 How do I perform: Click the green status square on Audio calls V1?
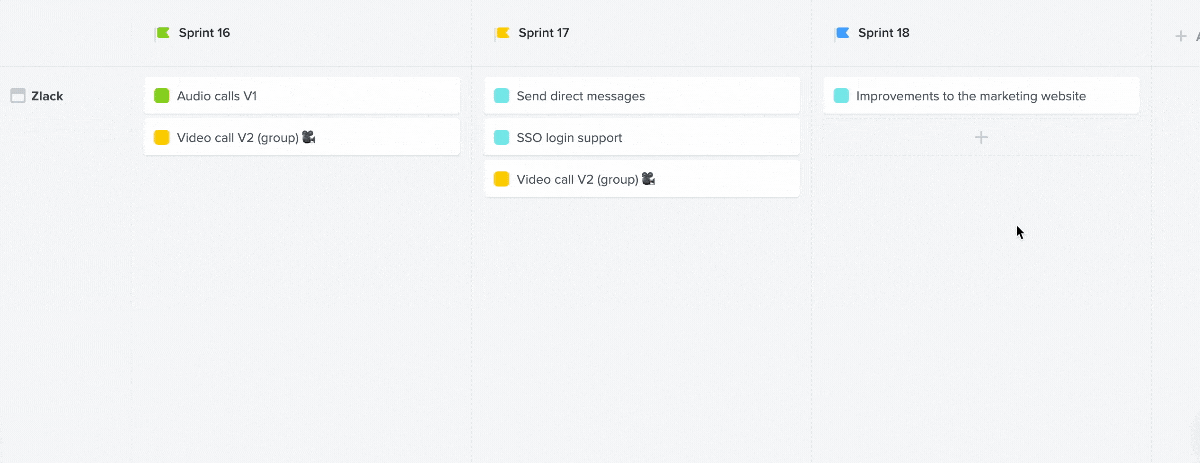[162, 96]
